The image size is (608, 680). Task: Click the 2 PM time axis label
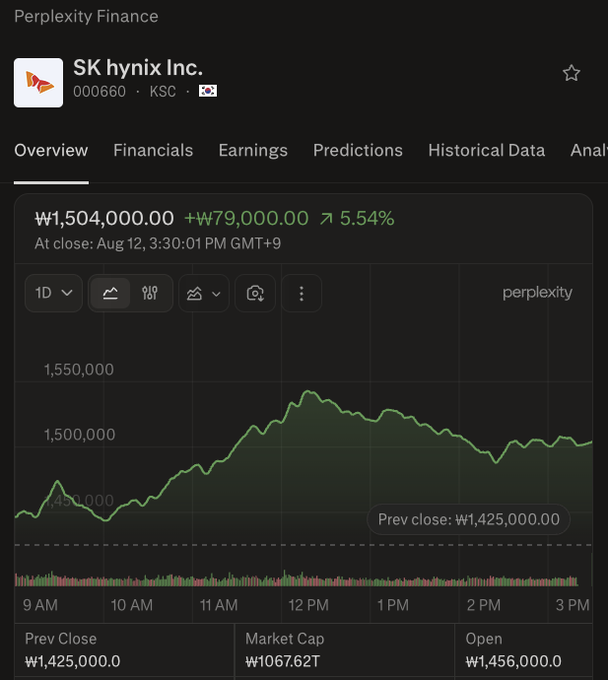[x=484, y=605]
